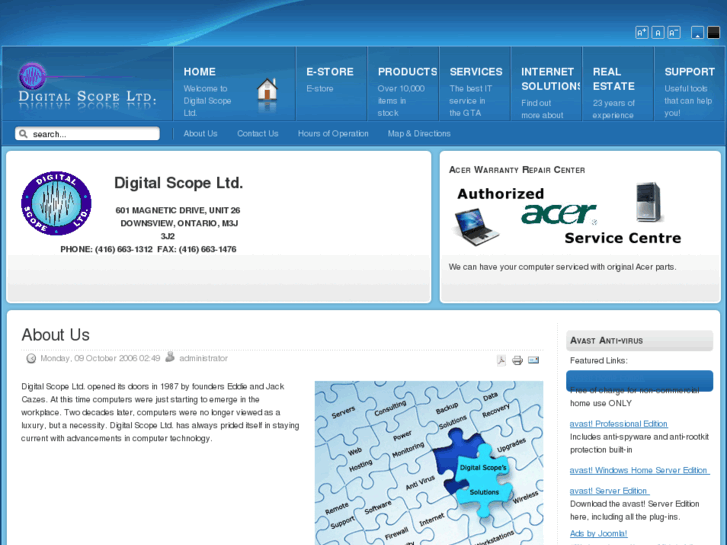Open the INTERNET SOLUTIONS menu item
The height and width of the screenshot is (545, 727).
pyautogui.click(x=550, y=79)
